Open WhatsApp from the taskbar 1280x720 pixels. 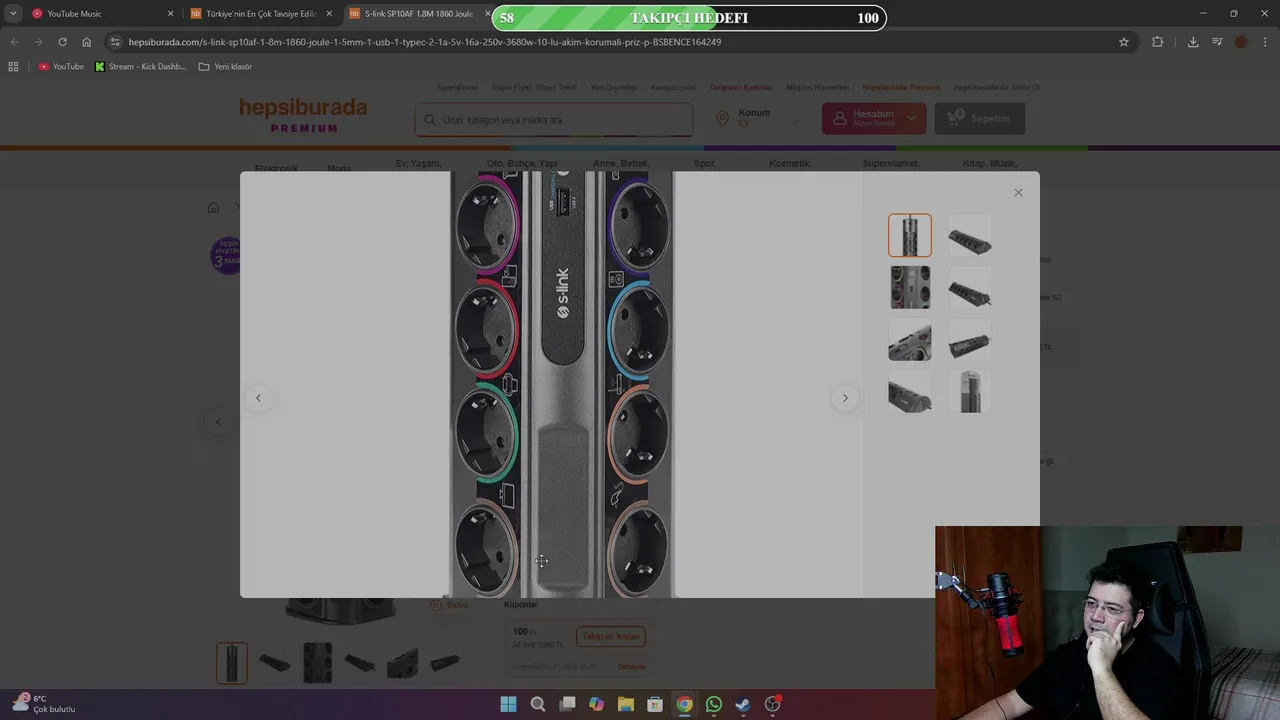(x=714, y=704)
